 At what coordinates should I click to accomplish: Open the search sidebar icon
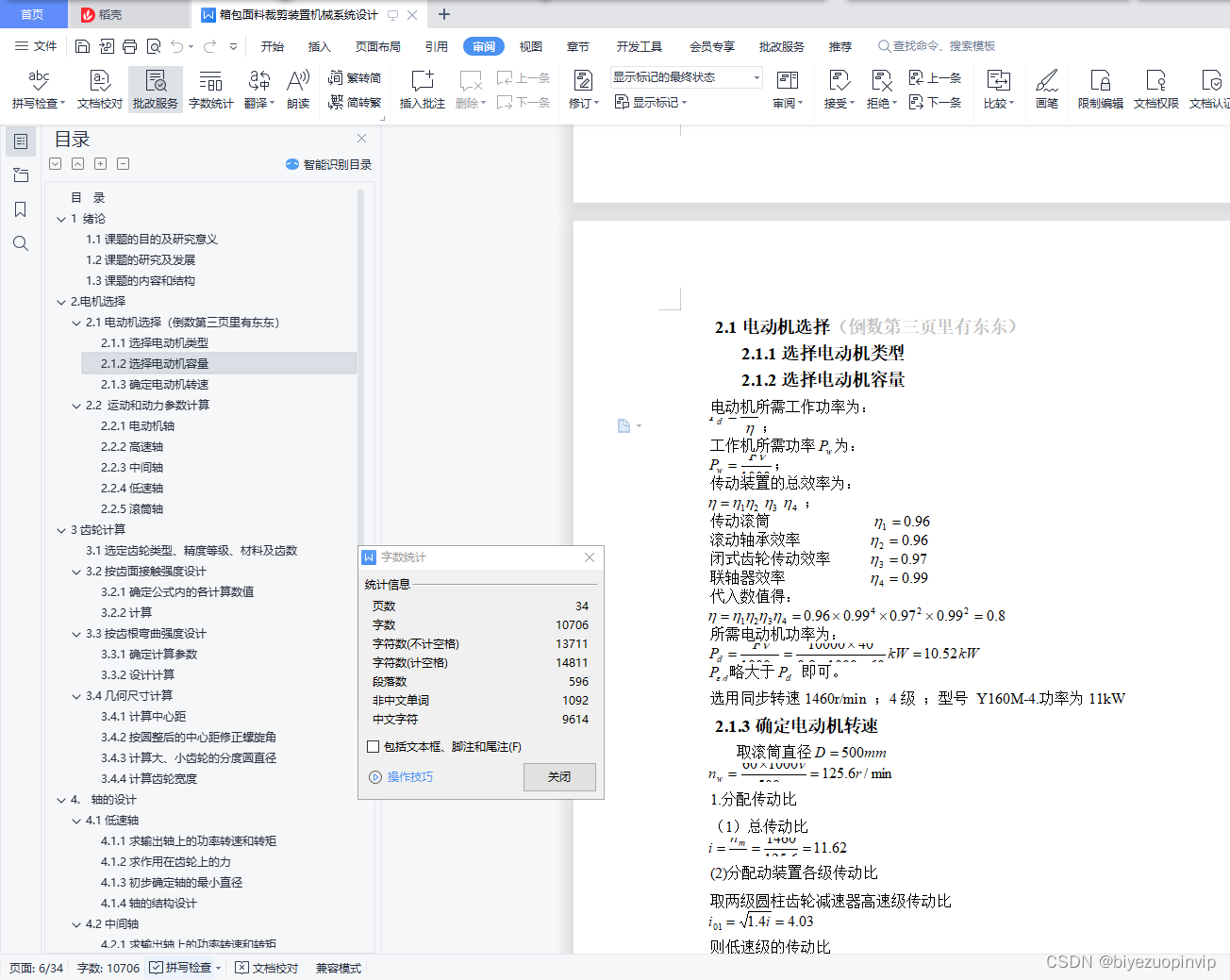21,243
